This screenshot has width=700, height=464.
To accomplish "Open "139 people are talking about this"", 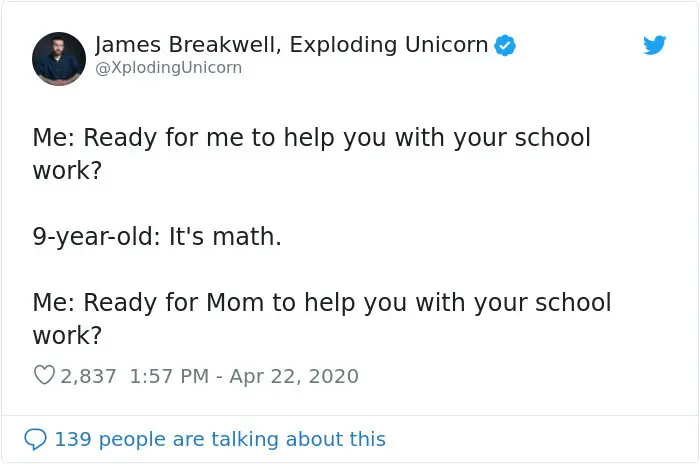I will point(219,439).
